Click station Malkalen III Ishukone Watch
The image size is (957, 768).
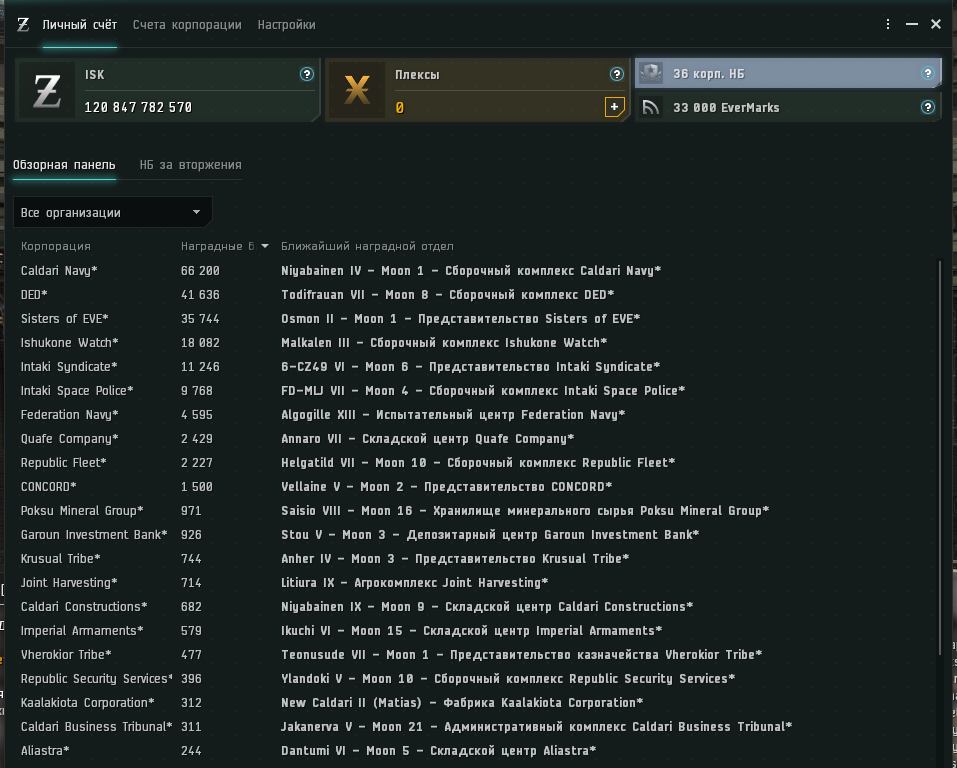pyautogui.click(x=444, y=342)
